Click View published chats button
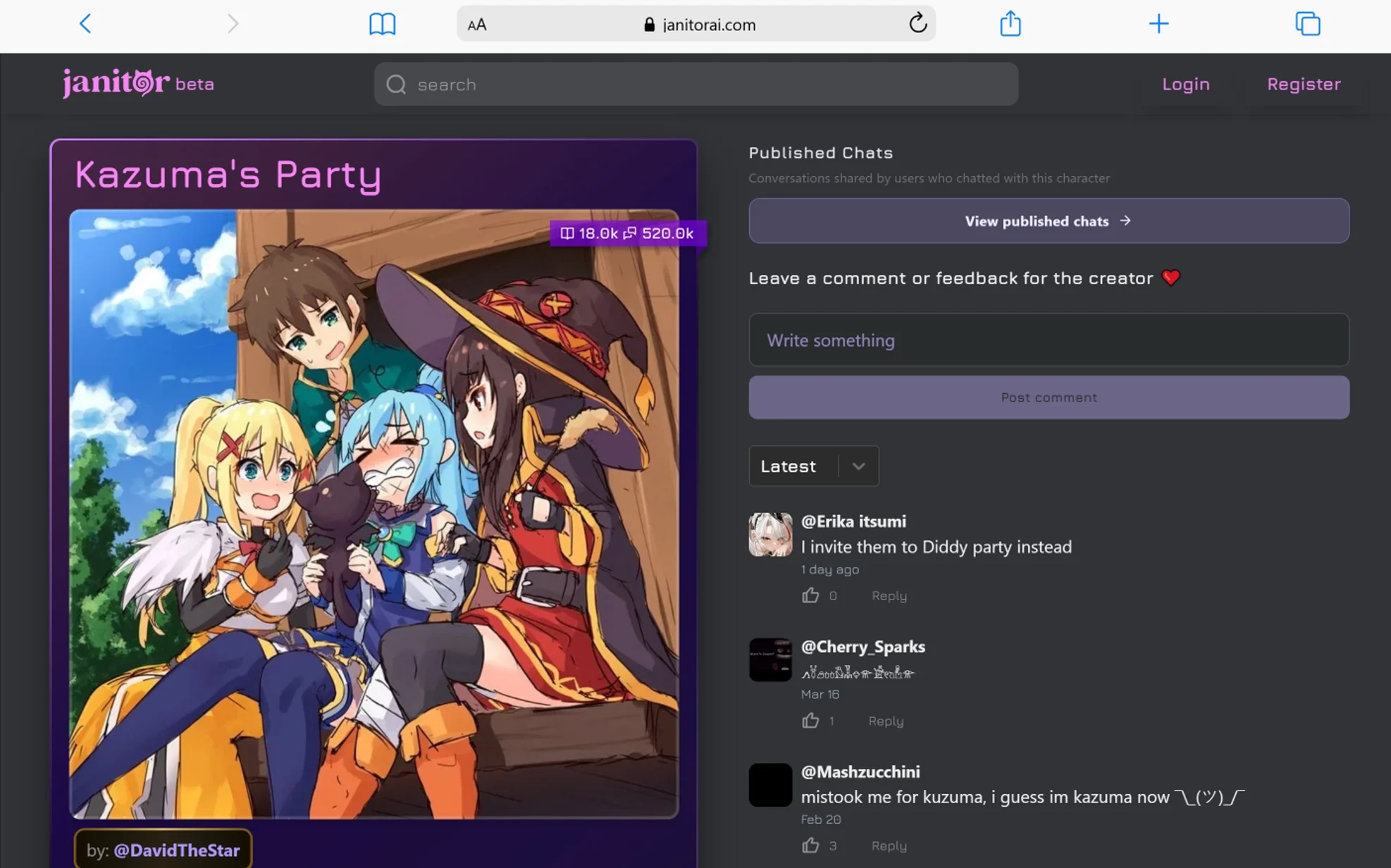Viewport: 1391px width, 868px height. click(1049, 221)
